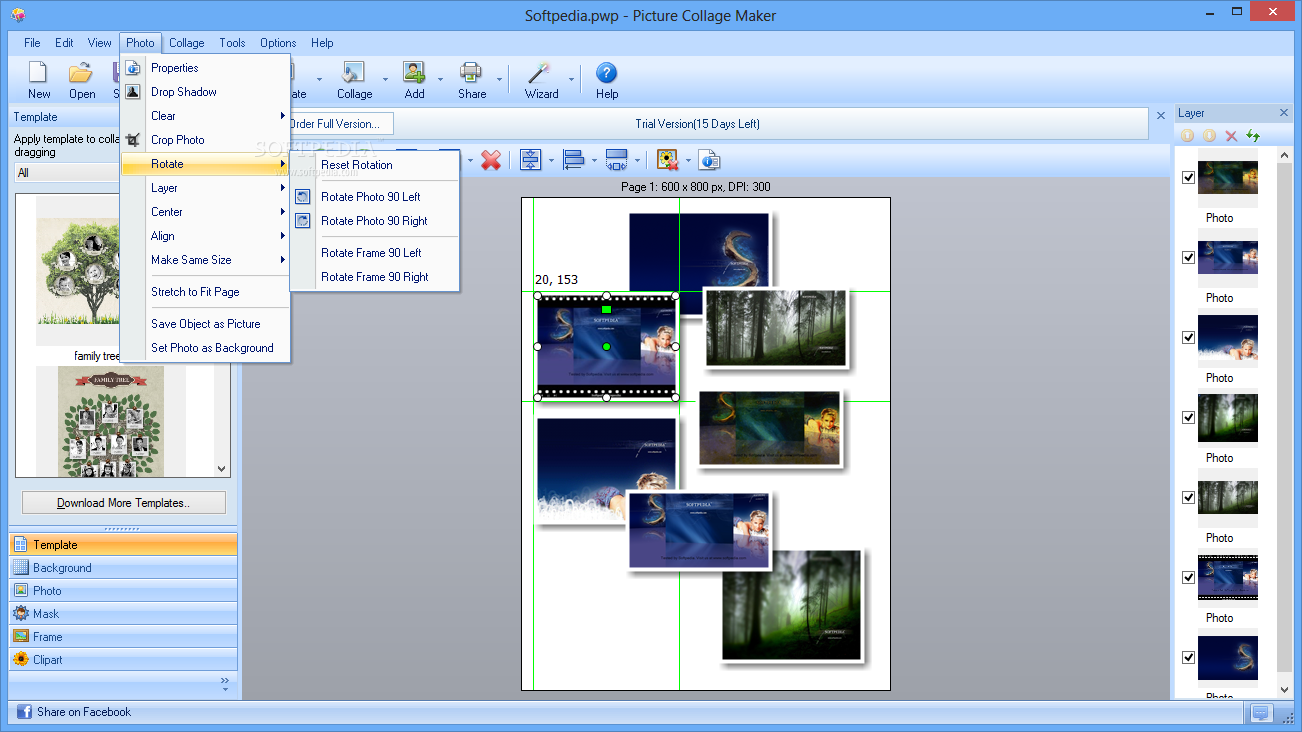Click the Mask gear icon in the left sidebar
1302x732 pixels.
coord(21,614)
